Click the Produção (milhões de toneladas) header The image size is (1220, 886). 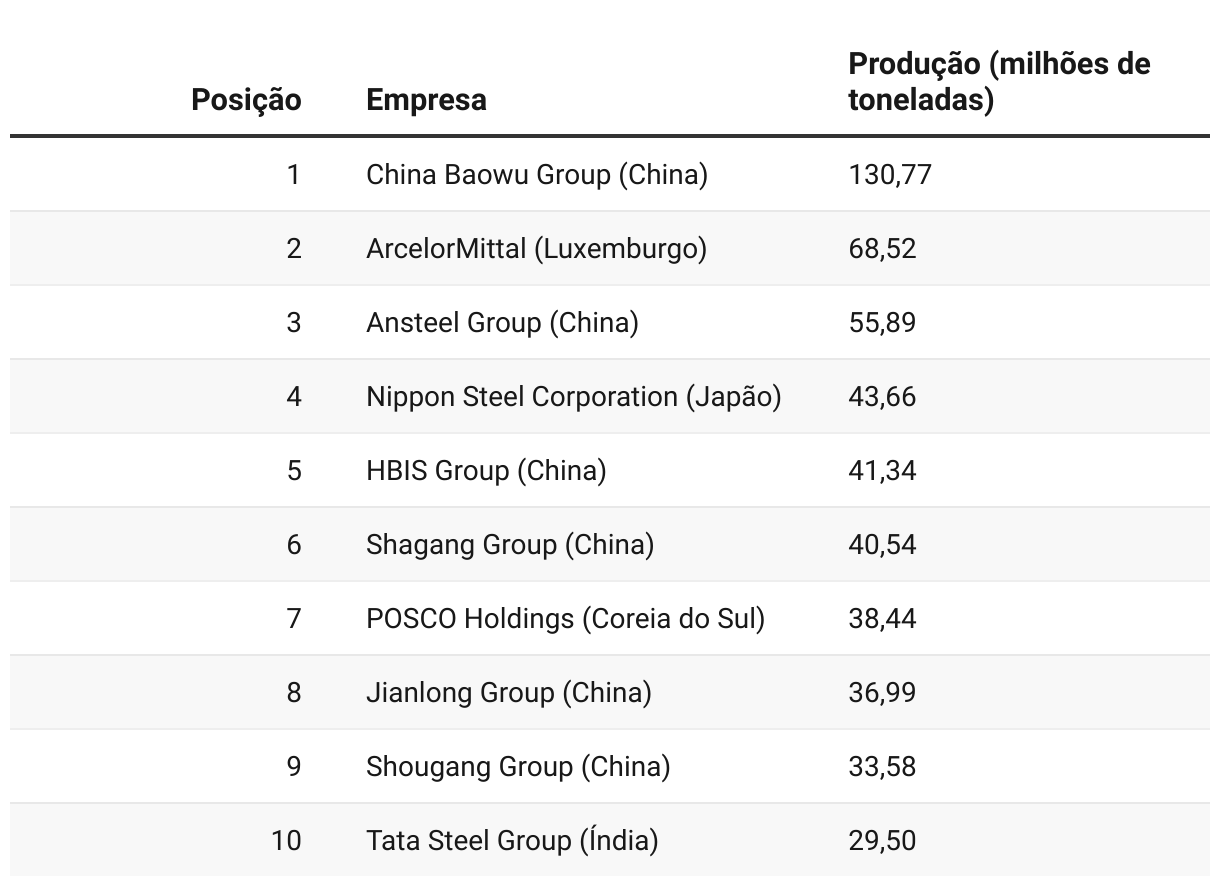click(x=999, y=82)
